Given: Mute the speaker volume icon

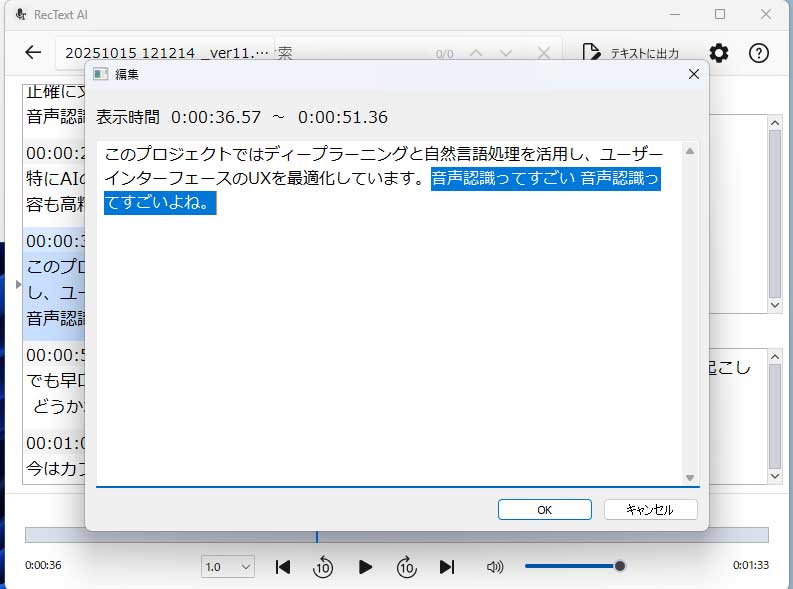Looking at the screenshot, I should (x=495, y=567).
